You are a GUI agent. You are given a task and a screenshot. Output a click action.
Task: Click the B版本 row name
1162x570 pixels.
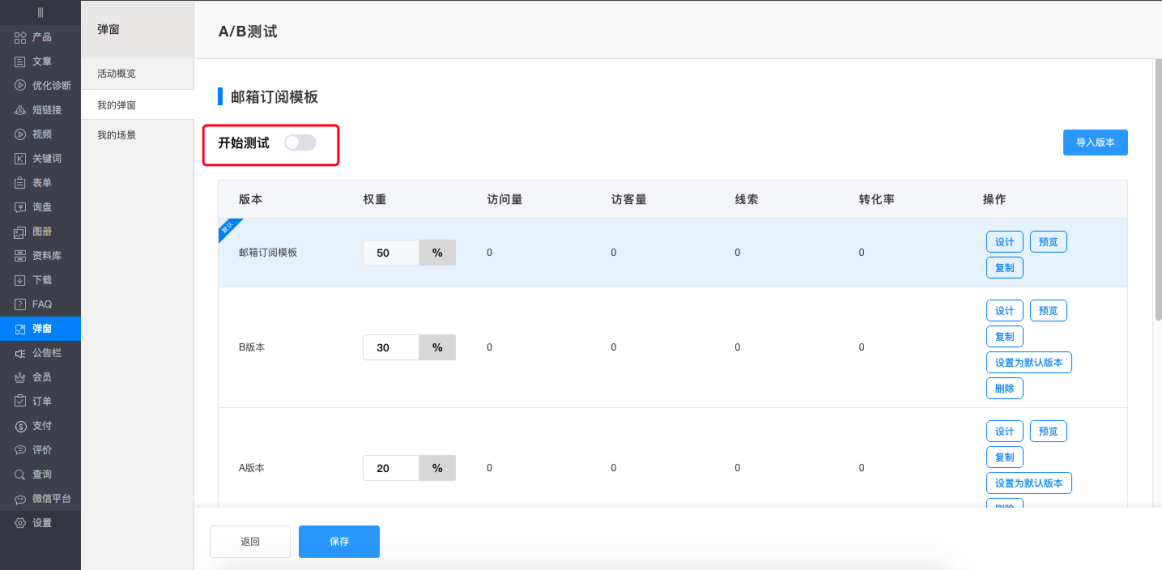[x=251, y=347]
